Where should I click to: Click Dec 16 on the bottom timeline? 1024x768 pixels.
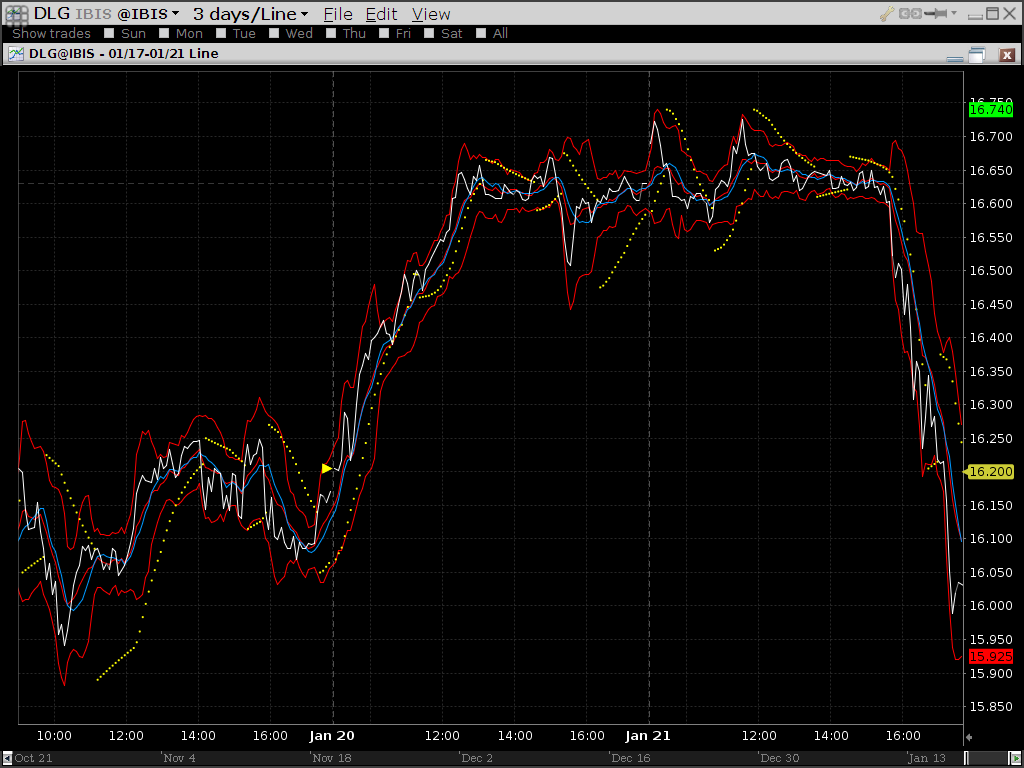pyautogui.click(x=630, y=758)
